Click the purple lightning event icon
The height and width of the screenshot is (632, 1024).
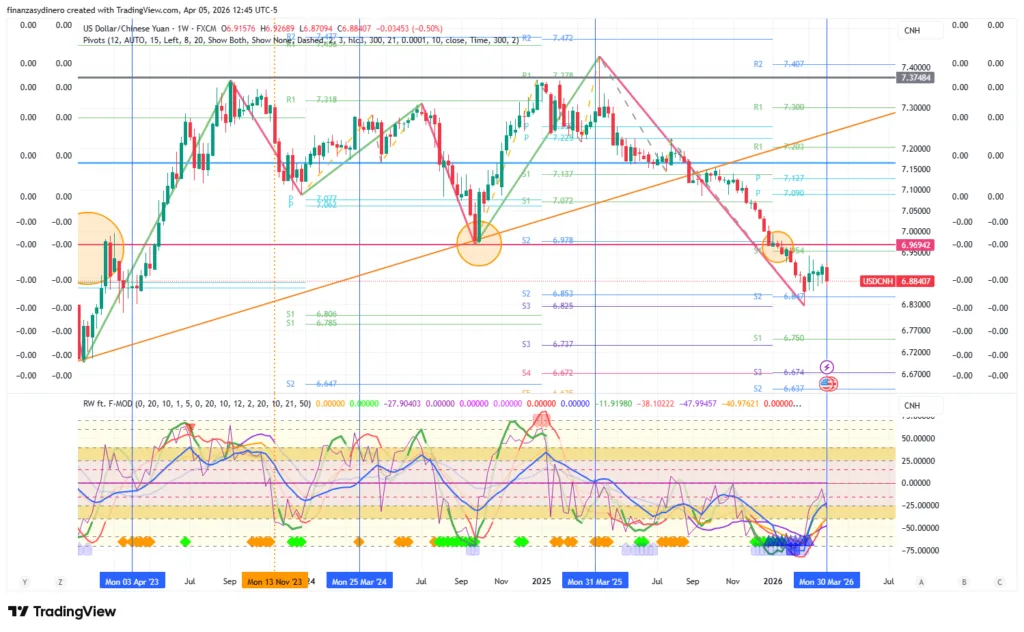828,368
